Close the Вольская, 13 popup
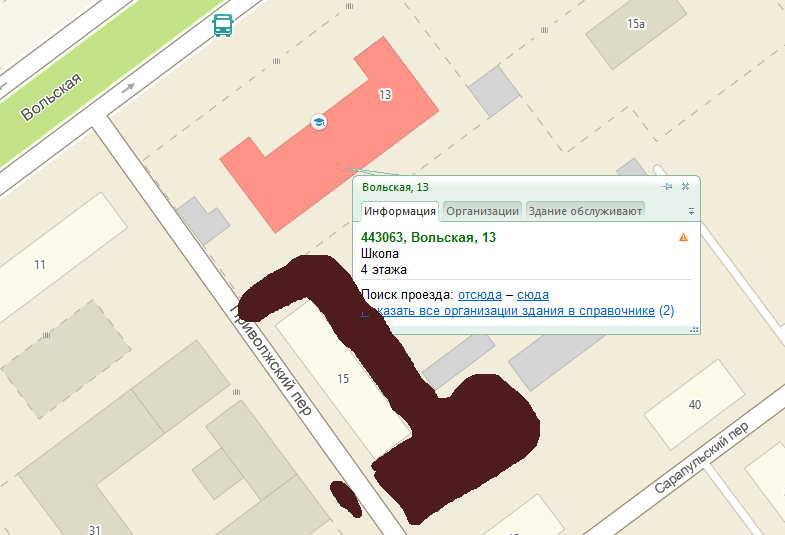The width and height of the screenshot is (785, 535). point(685,187)
